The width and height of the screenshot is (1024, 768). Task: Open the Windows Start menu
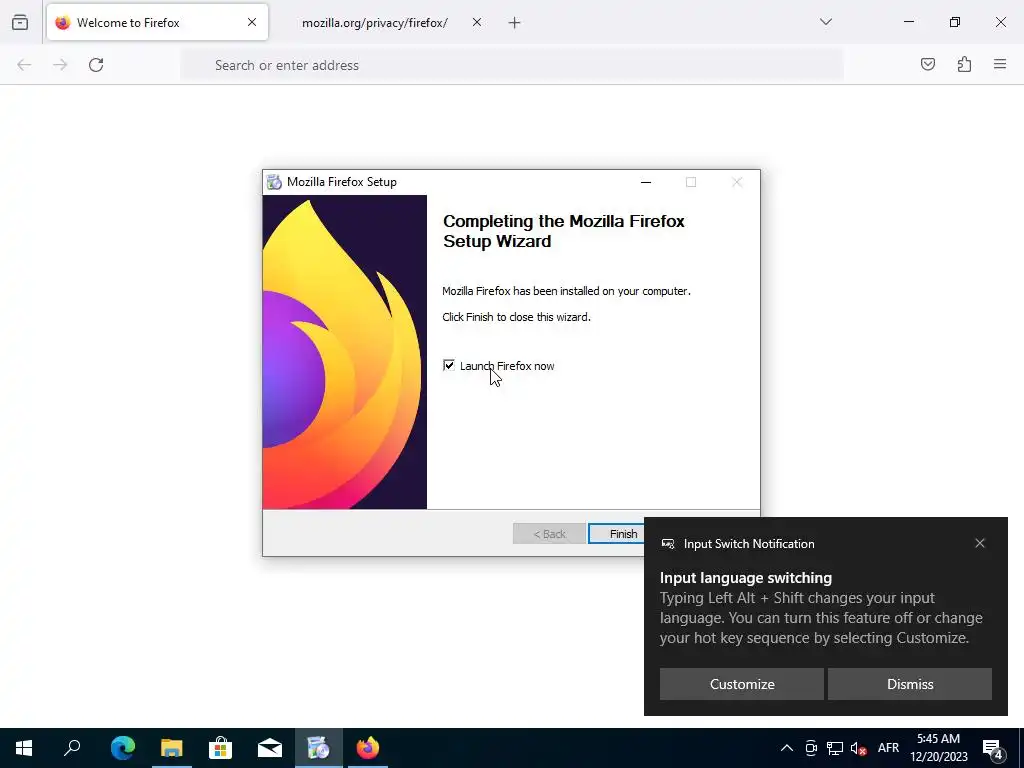point(24,748)
